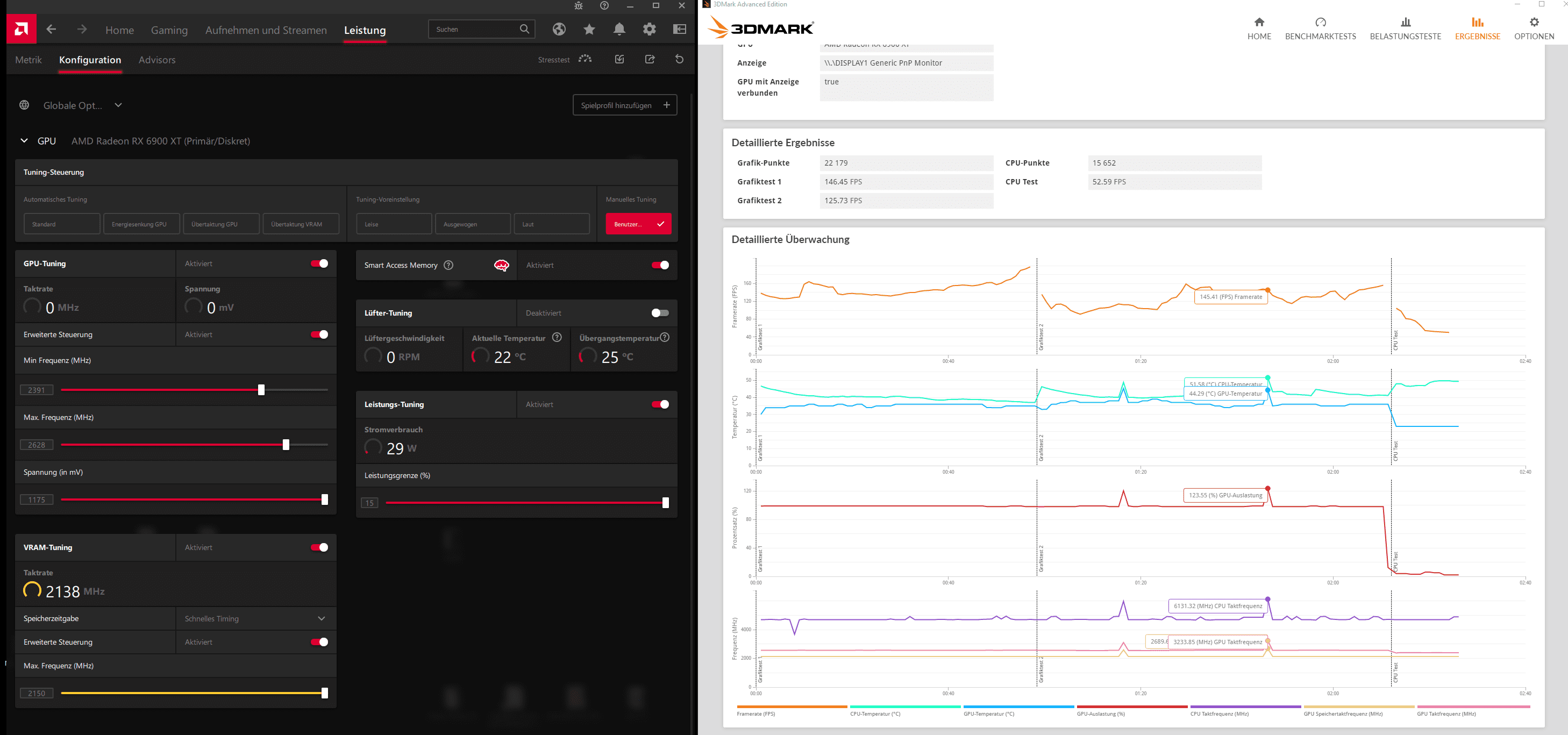Viewport: 1568px width, 735px height.
Task: Select Laut tuning preset
Action: [x=552, y=224]
